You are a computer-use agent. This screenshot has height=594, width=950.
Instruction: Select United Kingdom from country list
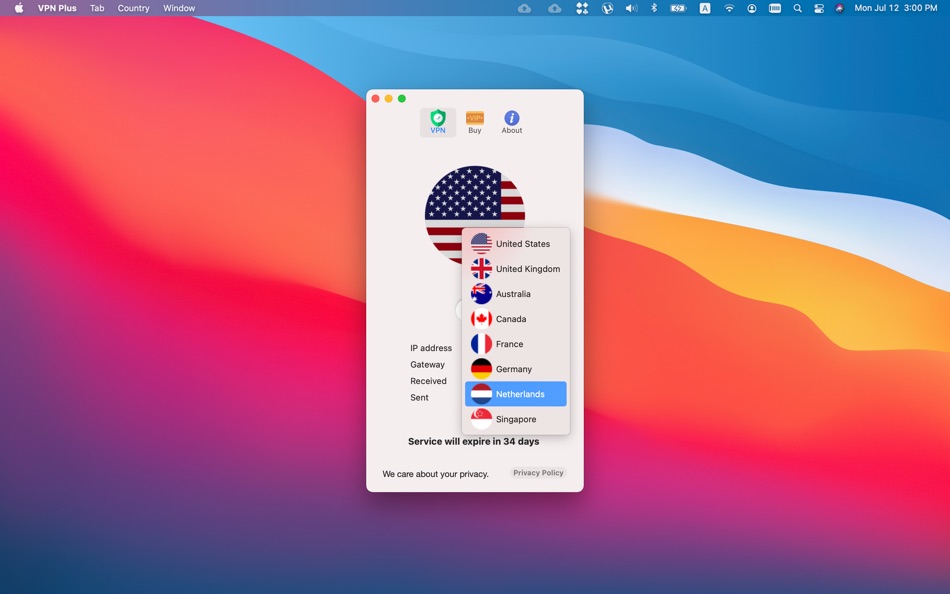pos(516,269)
